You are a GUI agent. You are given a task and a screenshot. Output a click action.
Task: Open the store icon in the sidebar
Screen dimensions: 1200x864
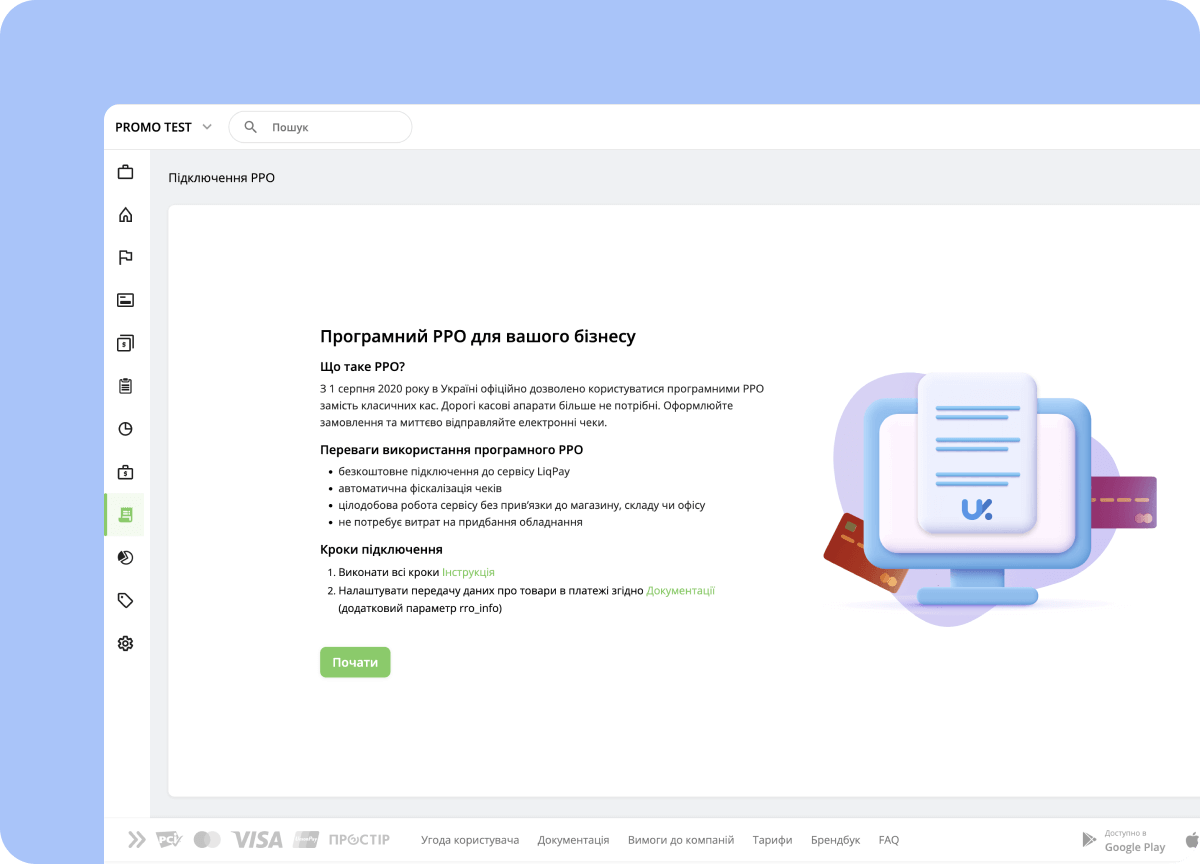click(125, 171)
